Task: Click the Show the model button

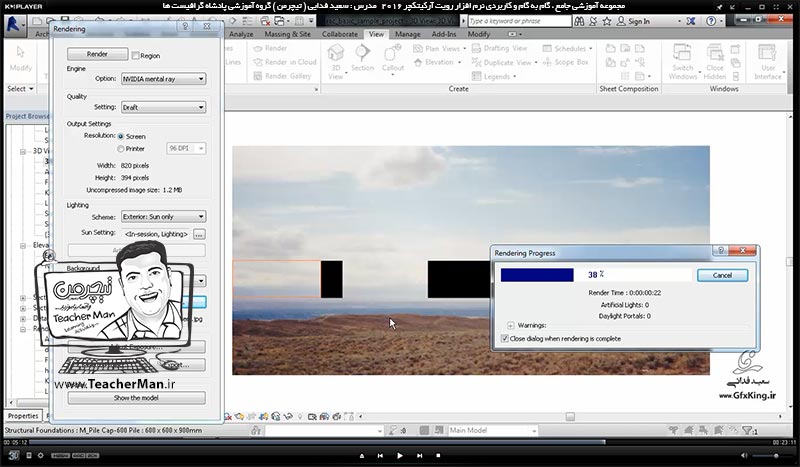Action: [x=136, y=398]
